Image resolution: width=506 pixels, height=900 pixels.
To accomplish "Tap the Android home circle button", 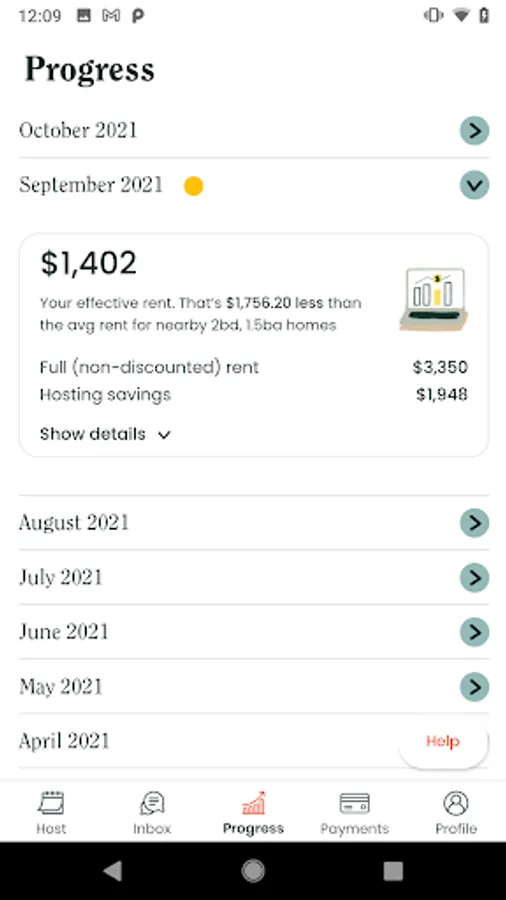I will click(253, 871).
